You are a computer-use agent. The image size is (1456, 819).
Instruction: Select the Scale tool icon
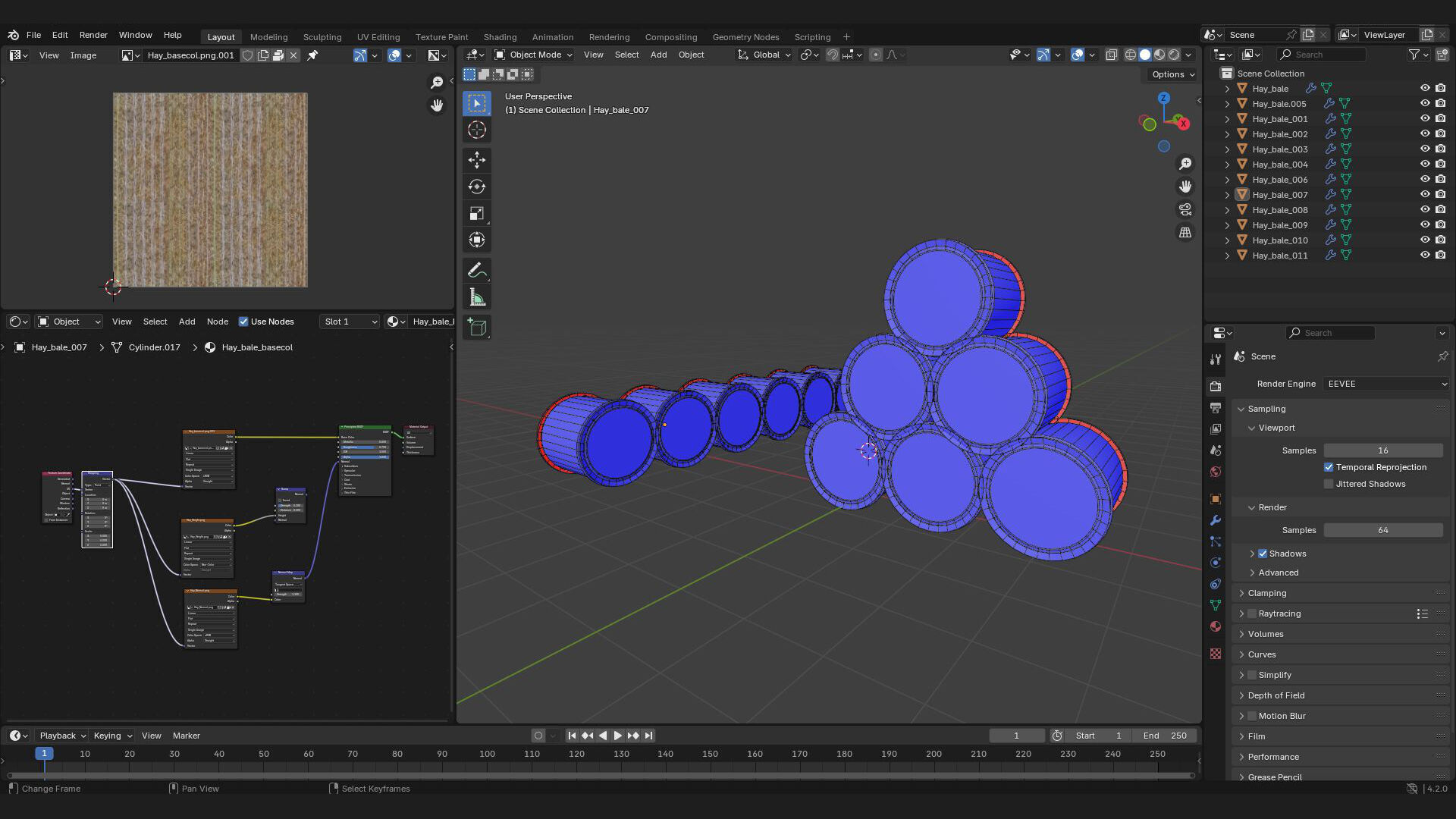(476, 214)
